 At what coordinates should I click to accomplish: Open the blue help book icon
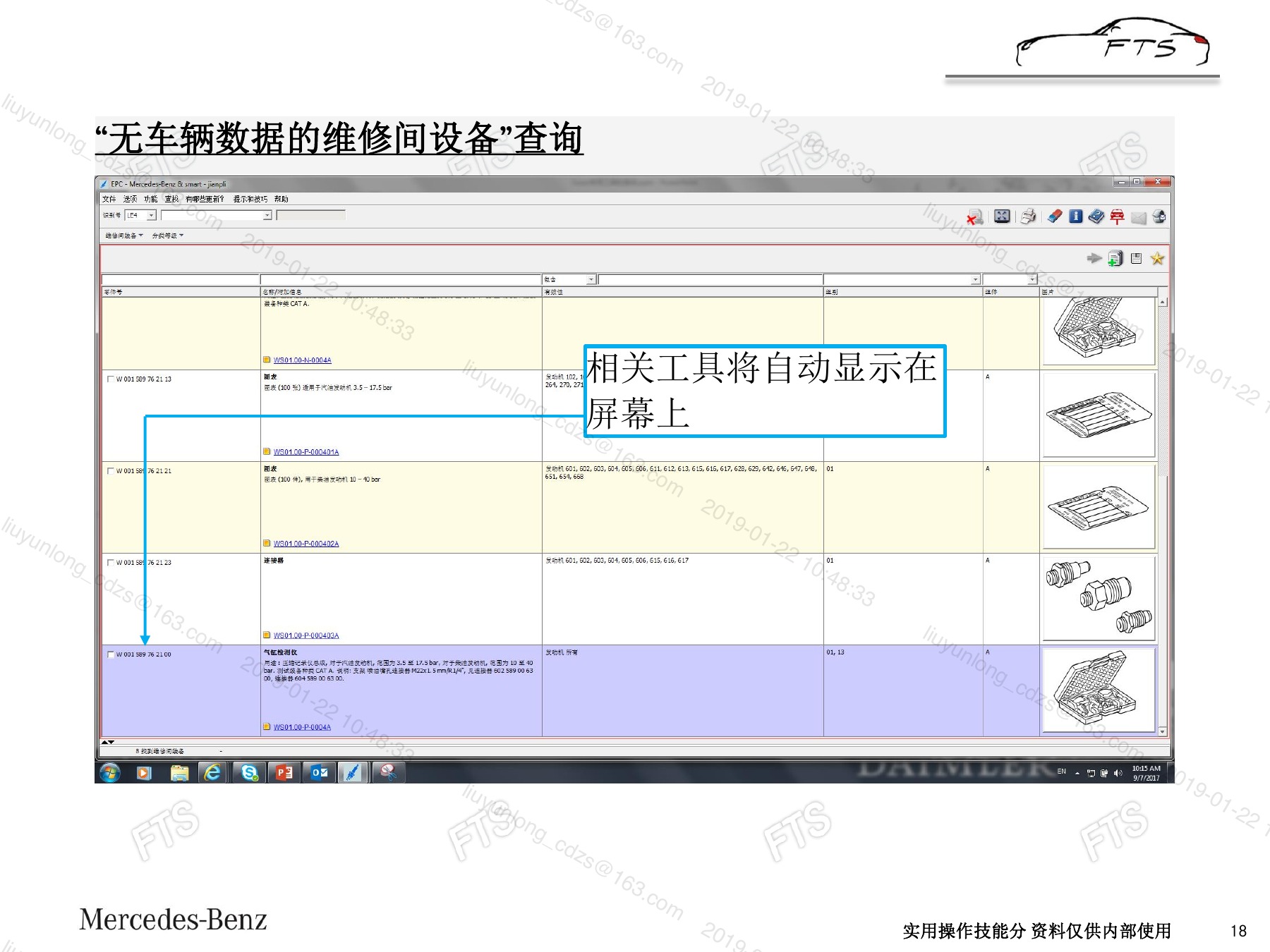click(x=1096, y=216)
